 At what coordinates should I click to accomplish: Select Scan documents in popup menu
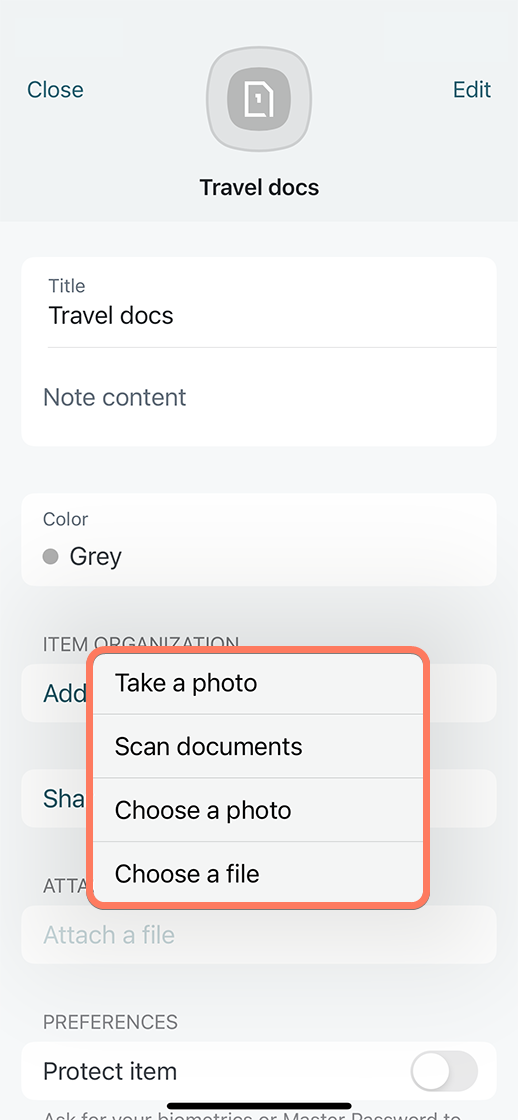pos(258,746)
